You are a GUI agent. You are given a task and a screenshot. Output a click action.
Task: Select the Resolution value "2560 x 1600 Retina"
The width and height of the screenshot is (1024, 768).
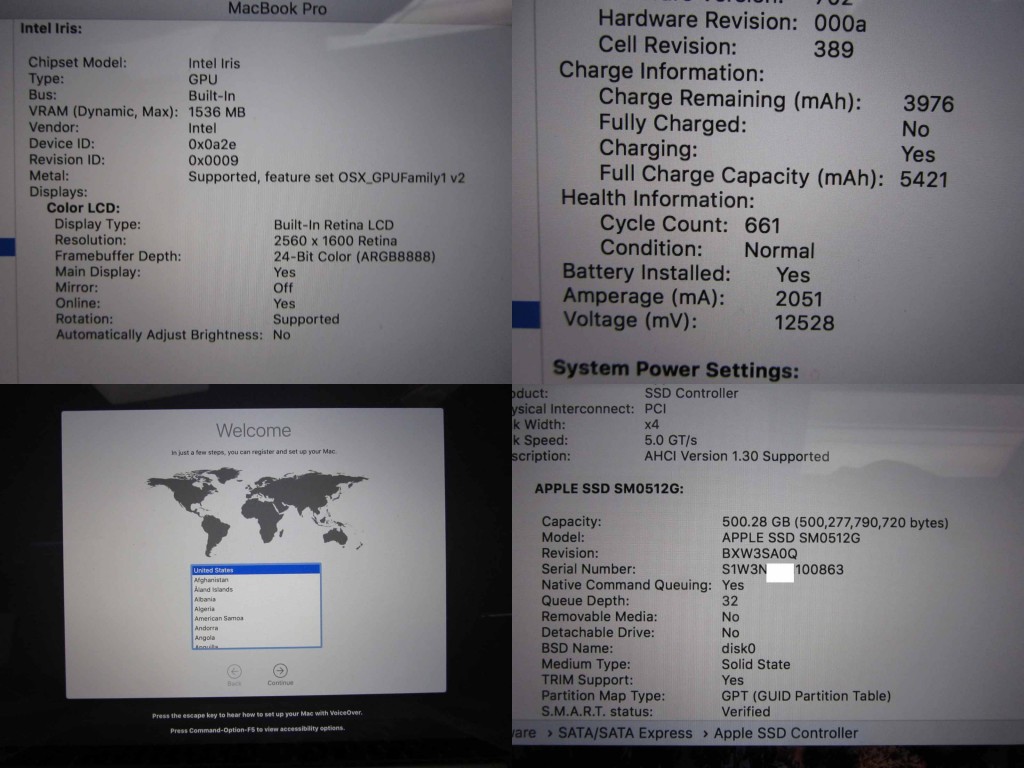335,241
